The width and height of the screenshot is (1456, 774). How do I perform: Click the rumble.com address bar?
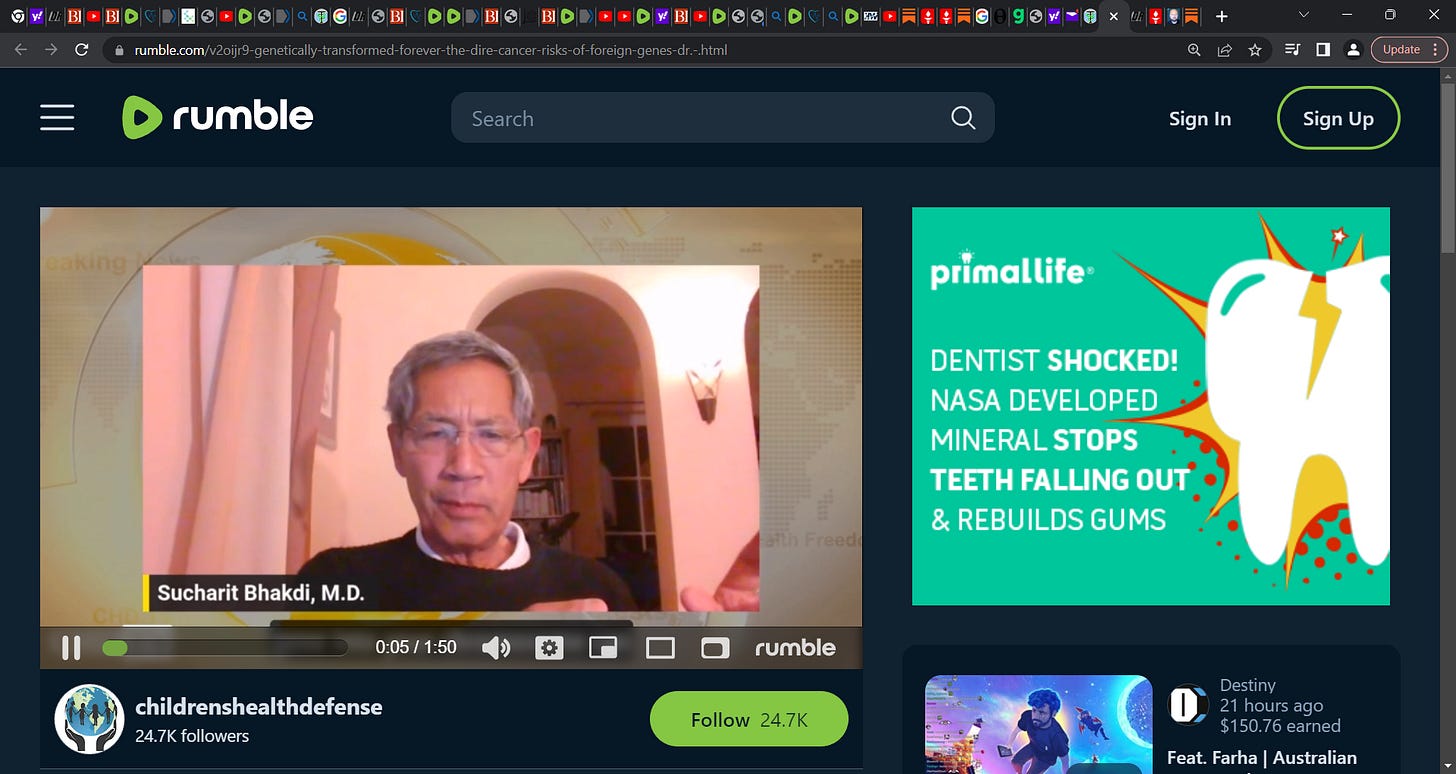click(640, 49)
